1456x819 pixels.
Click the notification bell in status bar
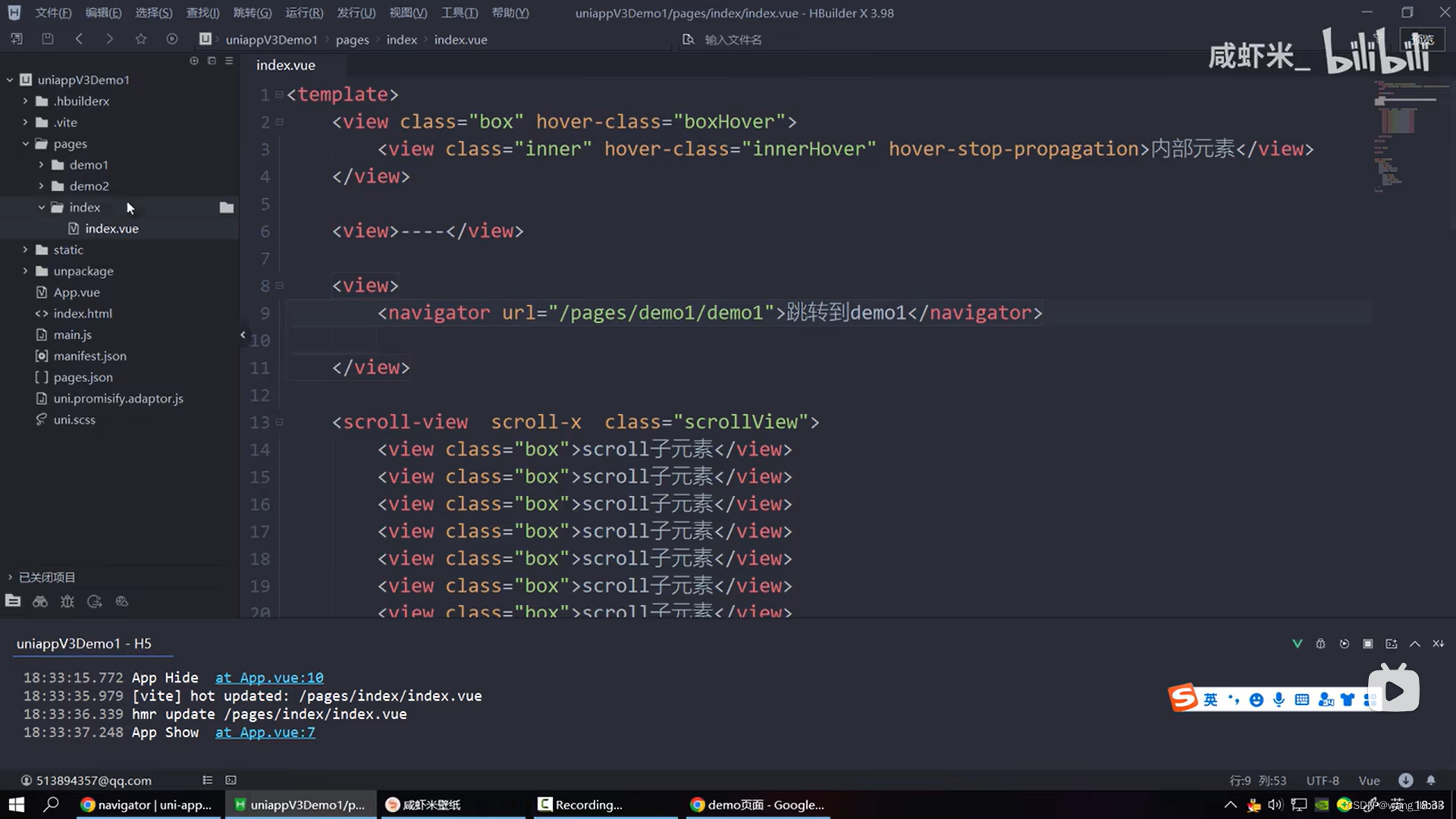click(x=1431, y=780)
